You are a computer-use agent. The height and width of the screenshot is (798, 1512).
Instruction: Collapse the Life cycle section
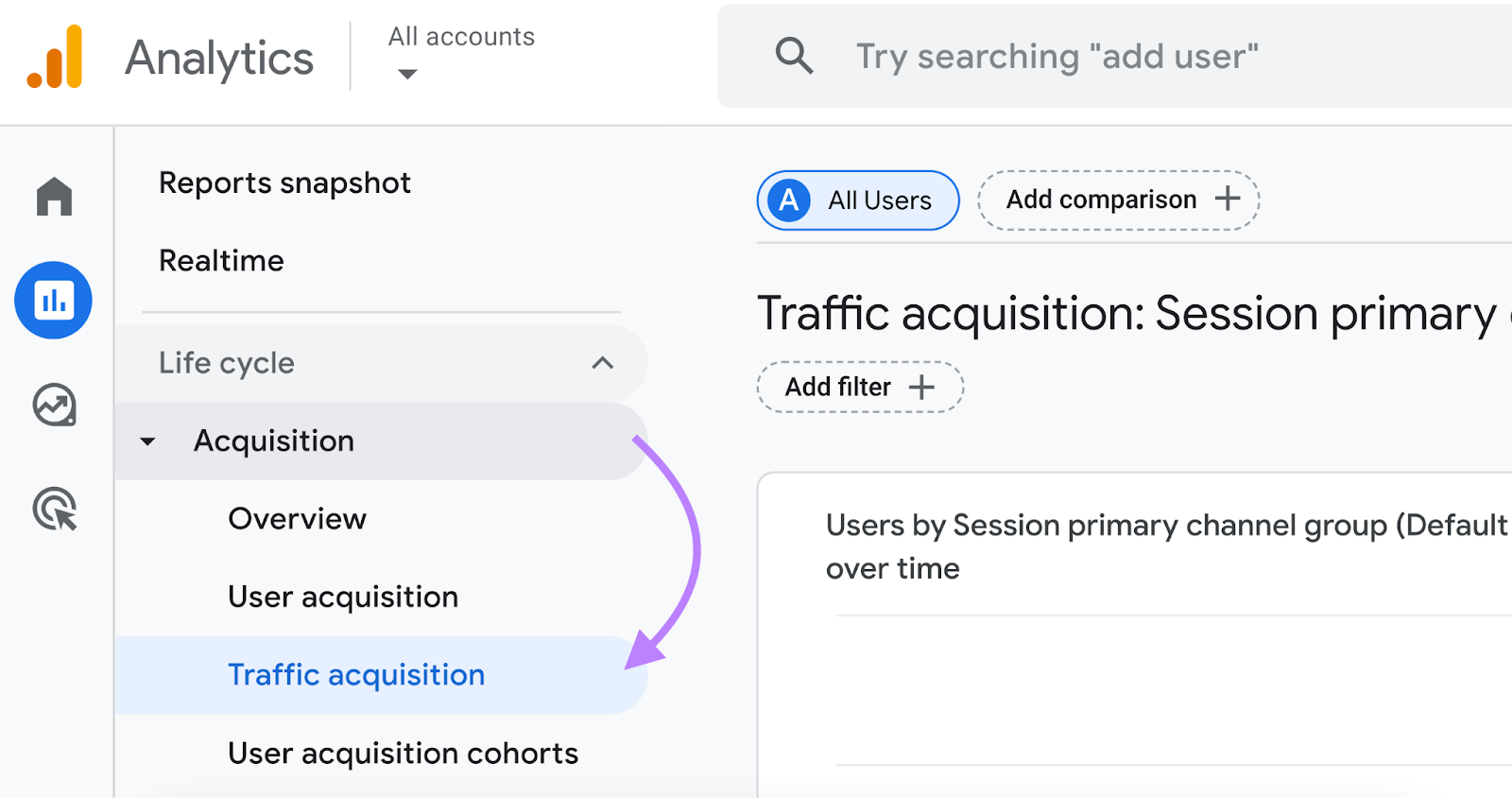(603, 362)
